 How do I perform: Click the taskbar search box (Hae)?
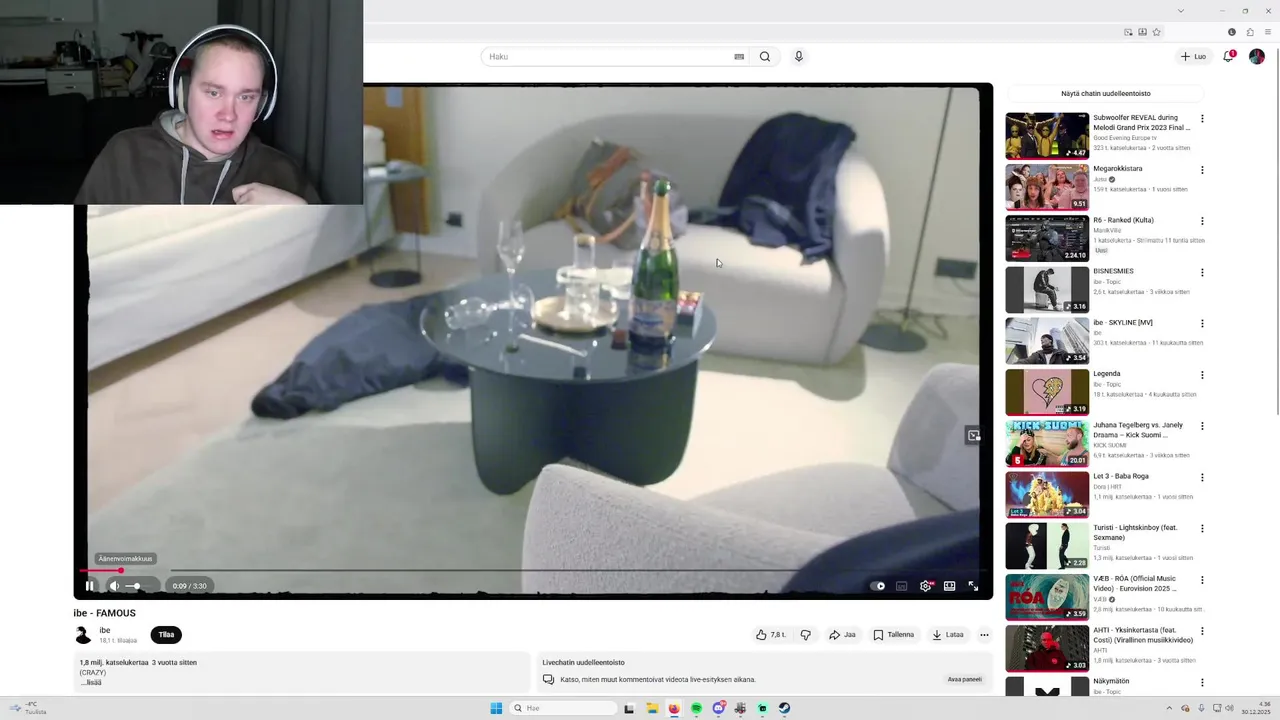coord(563,708)
